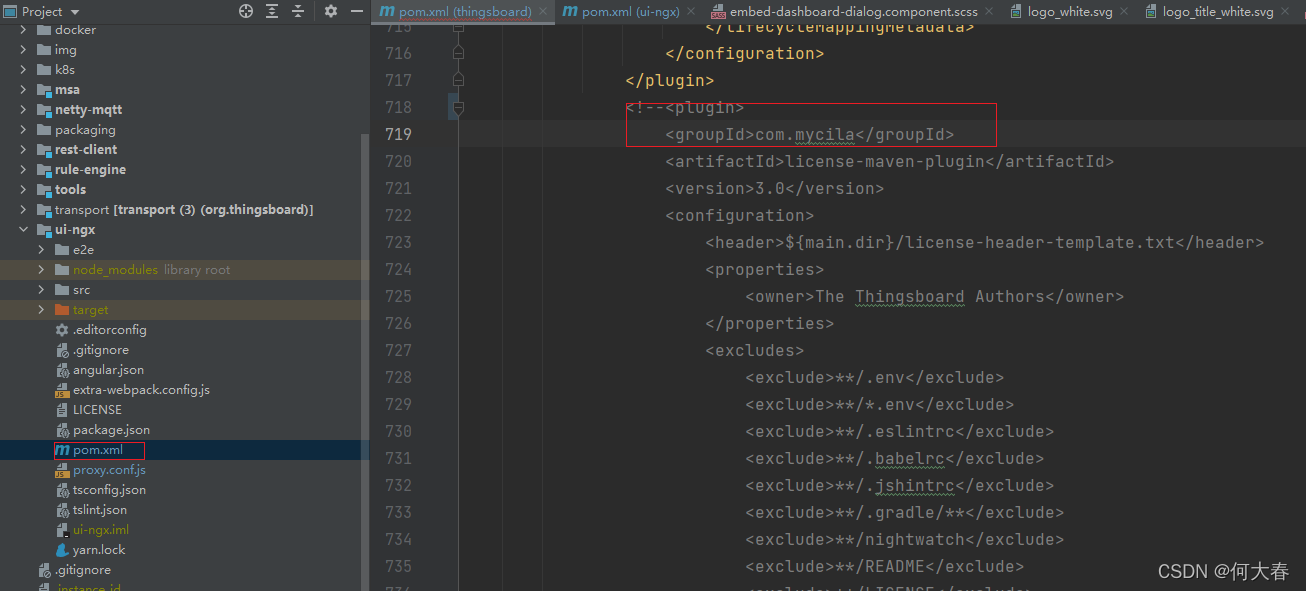Screen dimensions: 1306x591
Task: Hide the Project panel with minus icon
Action: [357, 11]
